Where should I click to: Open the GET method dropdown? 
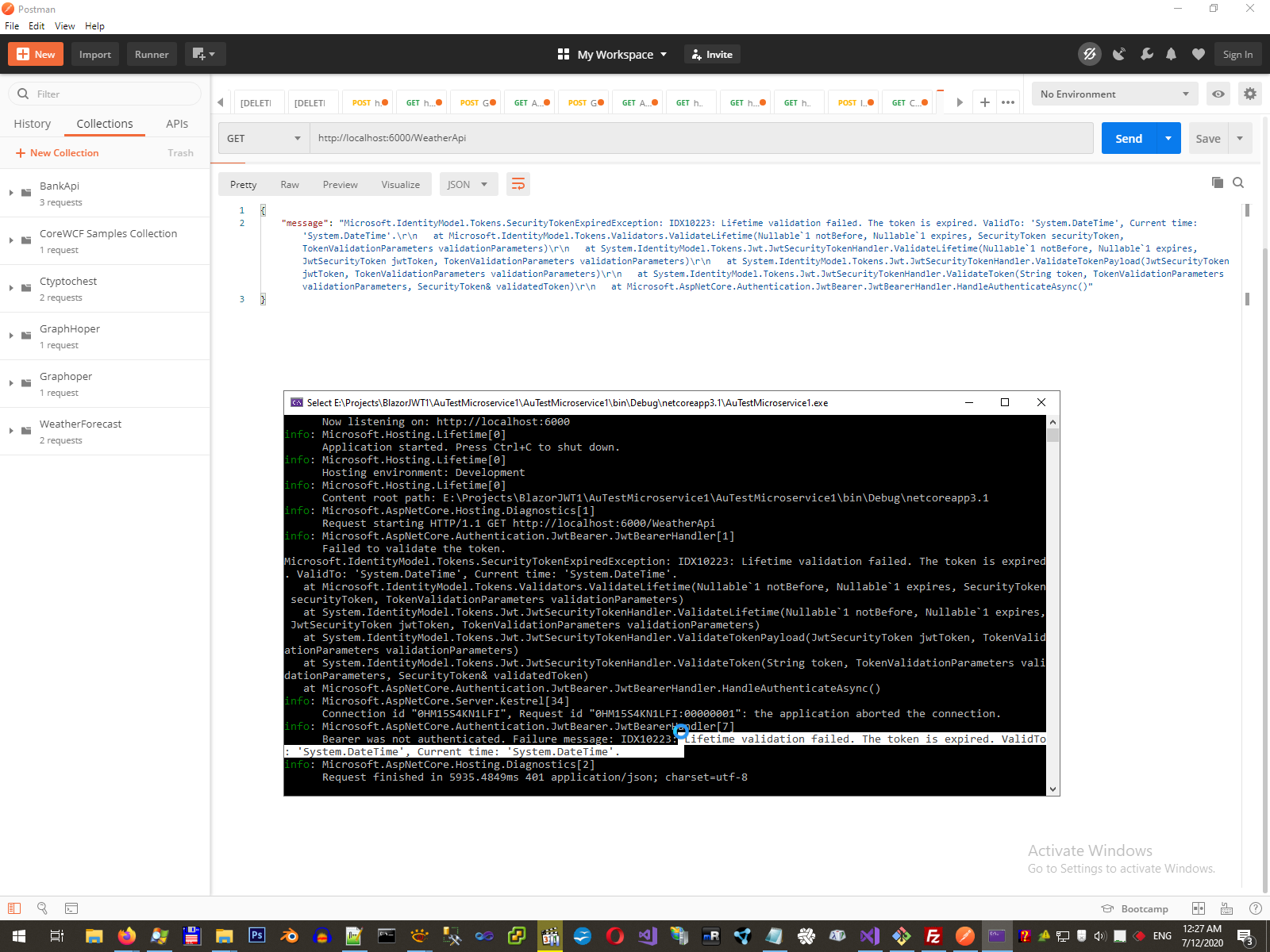(264, 138)
